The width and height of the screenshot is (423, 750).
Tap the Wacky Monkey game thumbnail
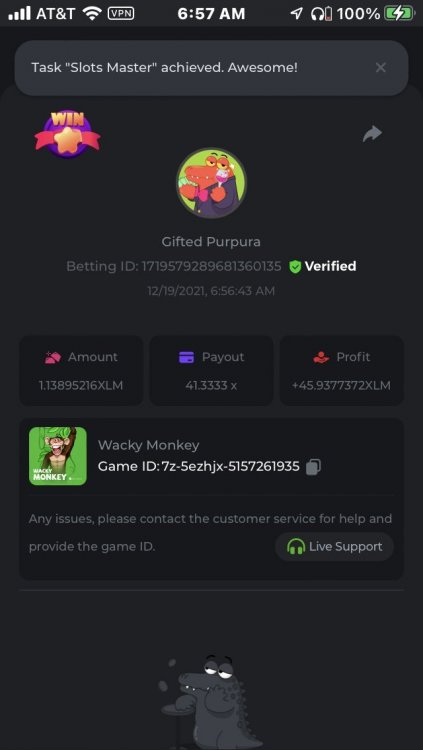[x=58, y=456]
